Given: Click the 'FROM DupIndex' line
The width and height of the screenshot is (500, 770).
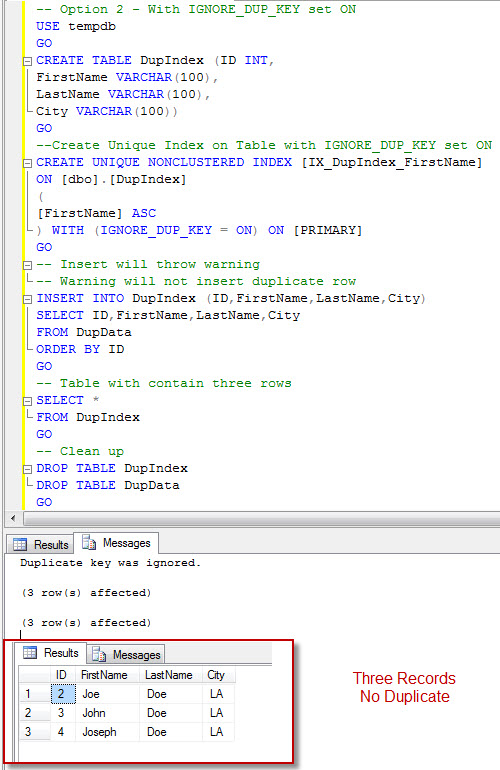Looking at the screenshot, I should pos(88,417).
